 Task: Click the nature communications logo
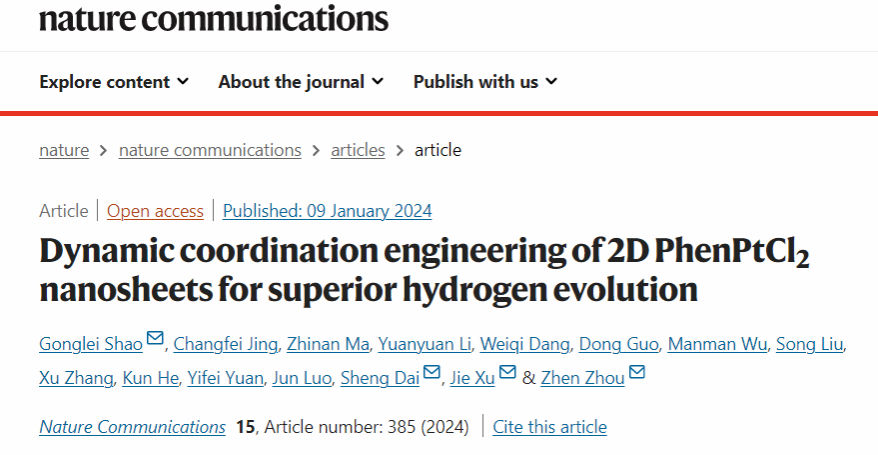click(214, 17)
